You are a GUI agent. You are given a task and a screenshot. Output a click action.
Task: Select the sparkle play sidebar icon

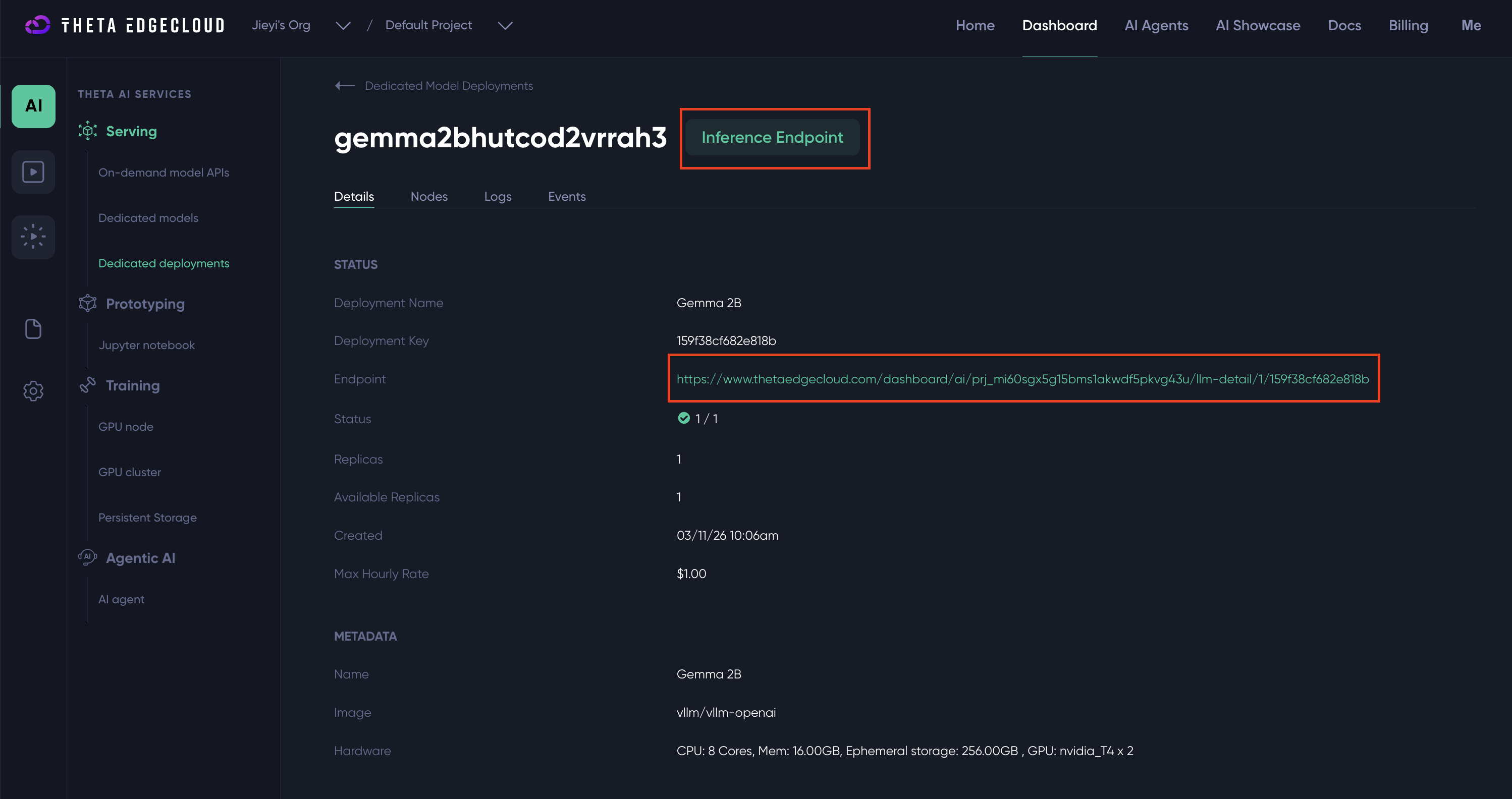click(33, 237)
